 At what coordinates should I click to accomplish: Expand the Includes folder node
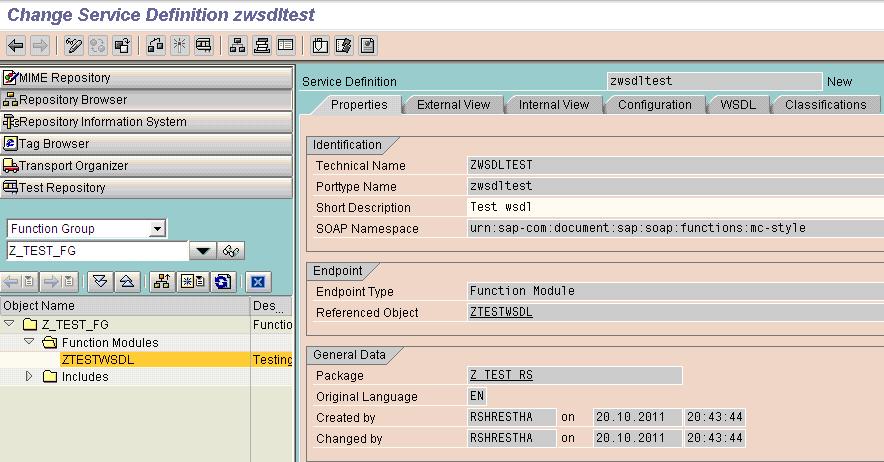(29, 376)
